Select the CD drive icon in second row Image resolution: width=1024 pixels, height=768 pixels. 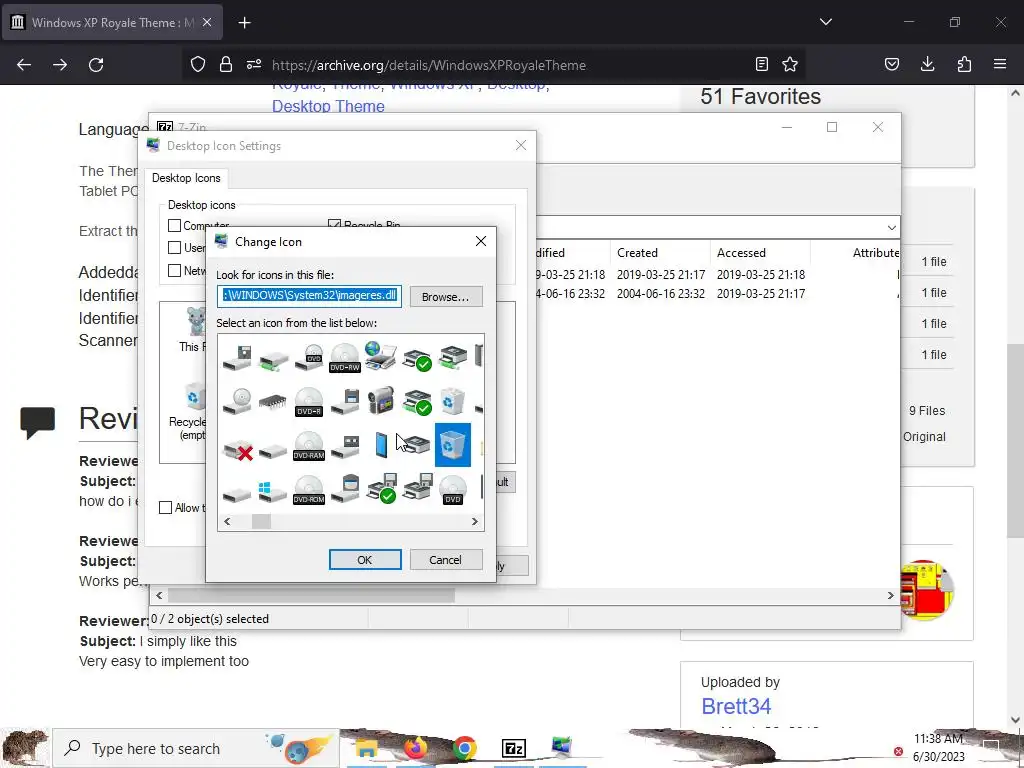point(237,402)
